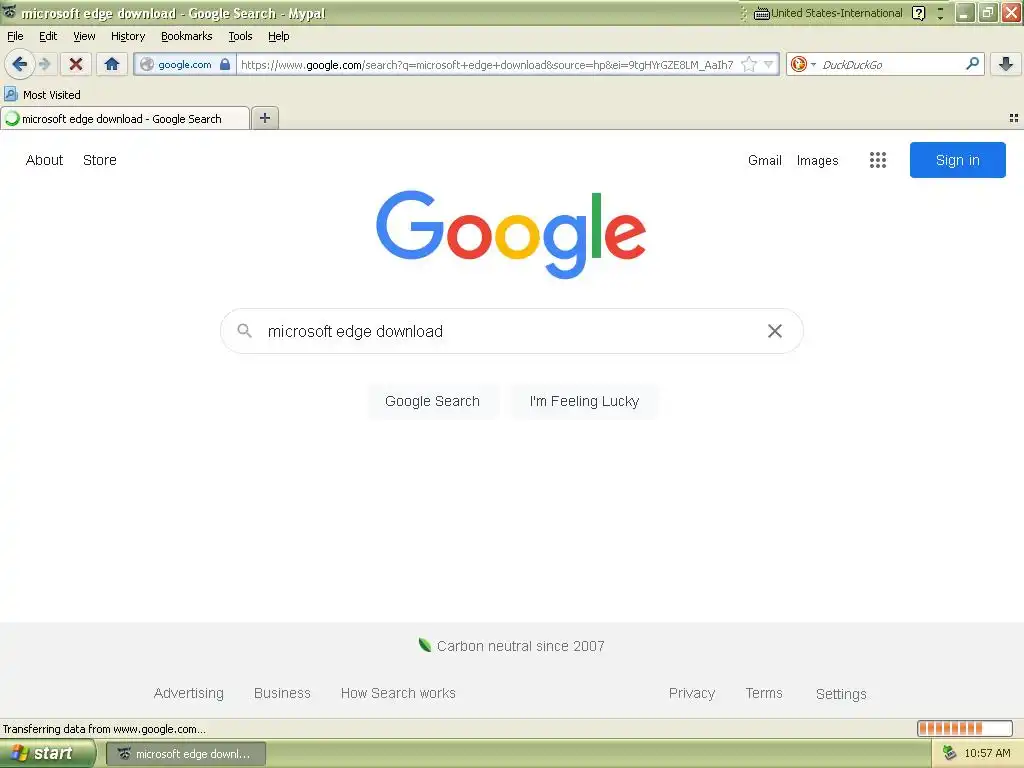Open the Gmail link
The height and width of the screenshot is (768, 1024).
click(765, 160)
